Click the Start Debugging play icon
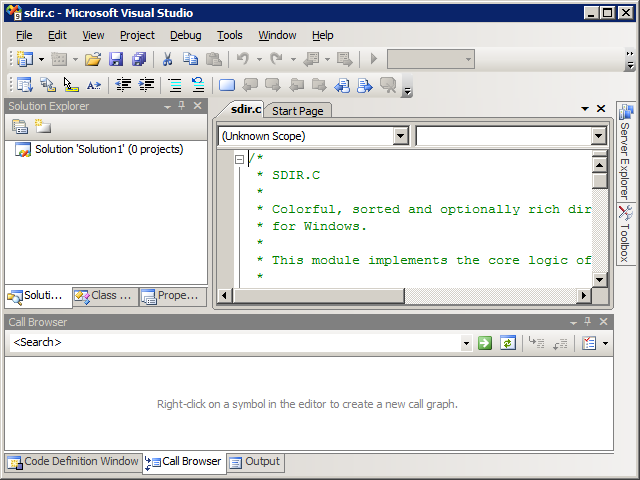This screenshot has height=480, width=640. coord(373,59)
